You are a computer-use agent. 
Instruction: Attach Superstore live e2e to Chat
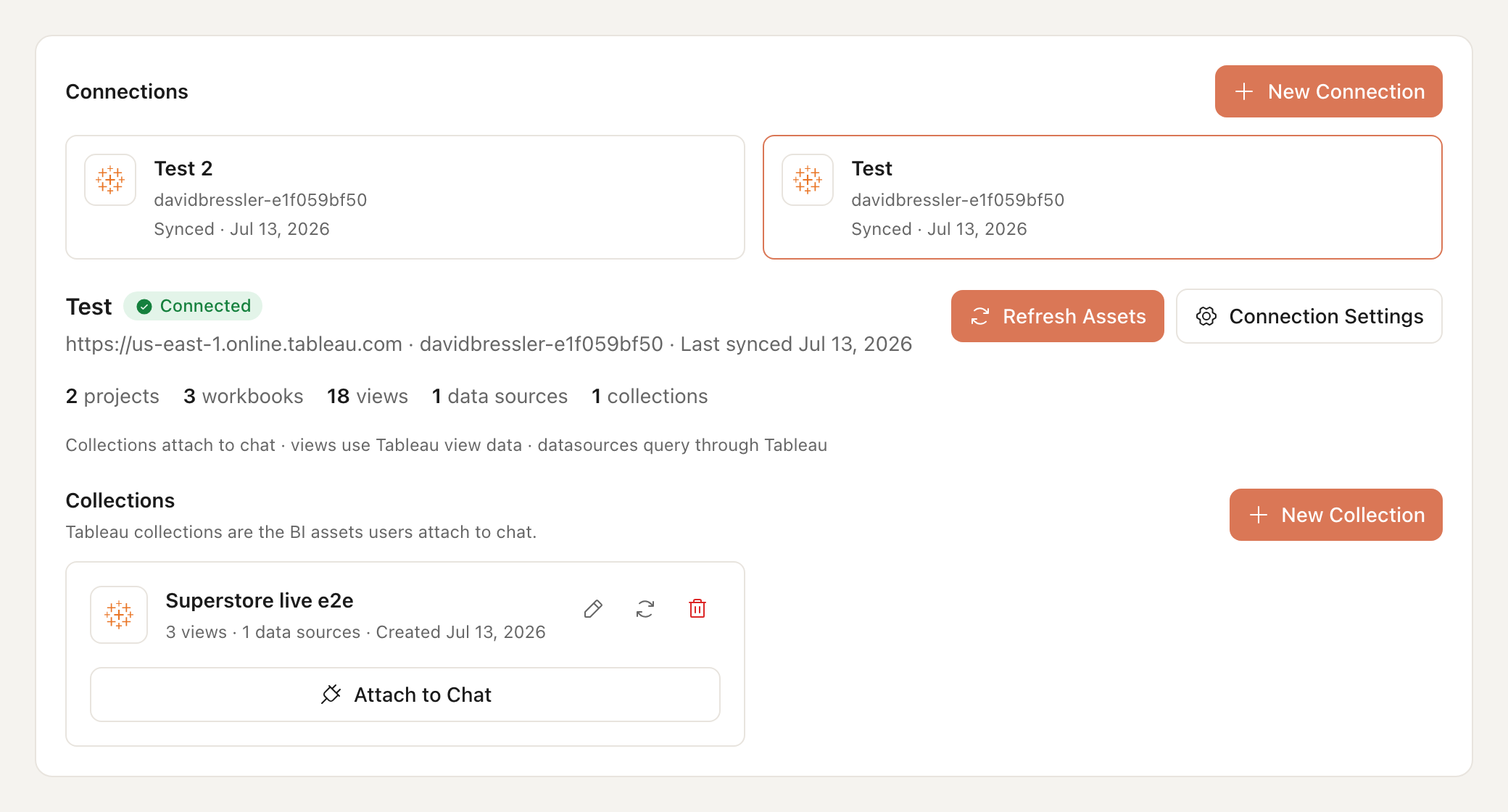coord(405,695)
